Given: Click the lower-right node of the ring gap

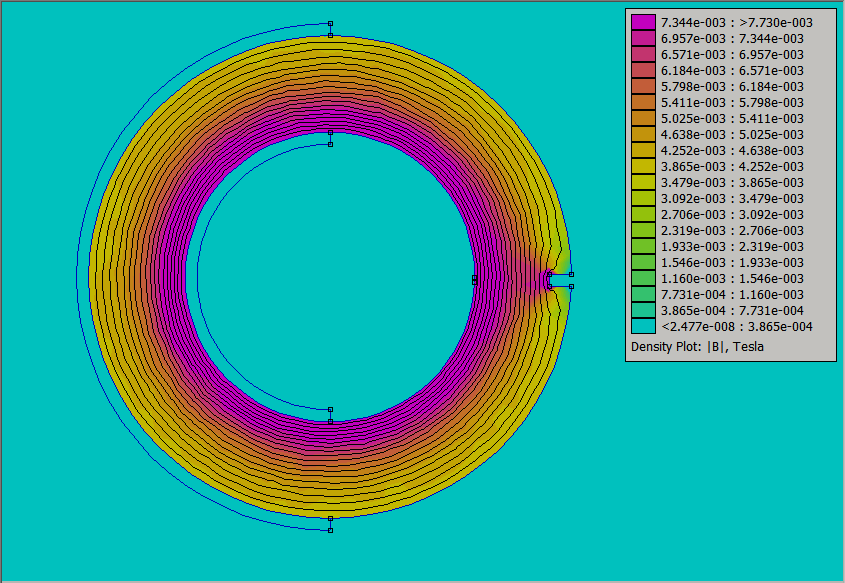Looking at the screenshot, I should pyautogui.click(x=571, y=287).
